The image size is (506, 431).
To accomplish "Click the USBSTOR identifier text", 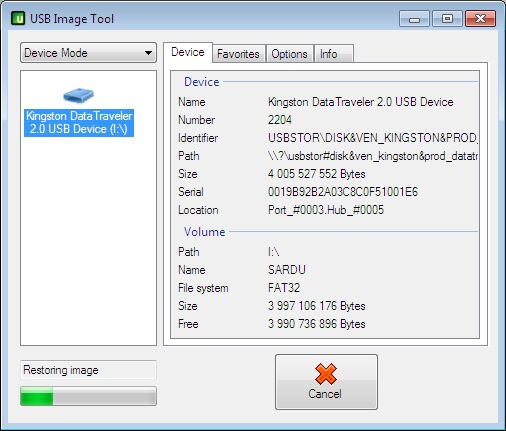I will [373, 138].
